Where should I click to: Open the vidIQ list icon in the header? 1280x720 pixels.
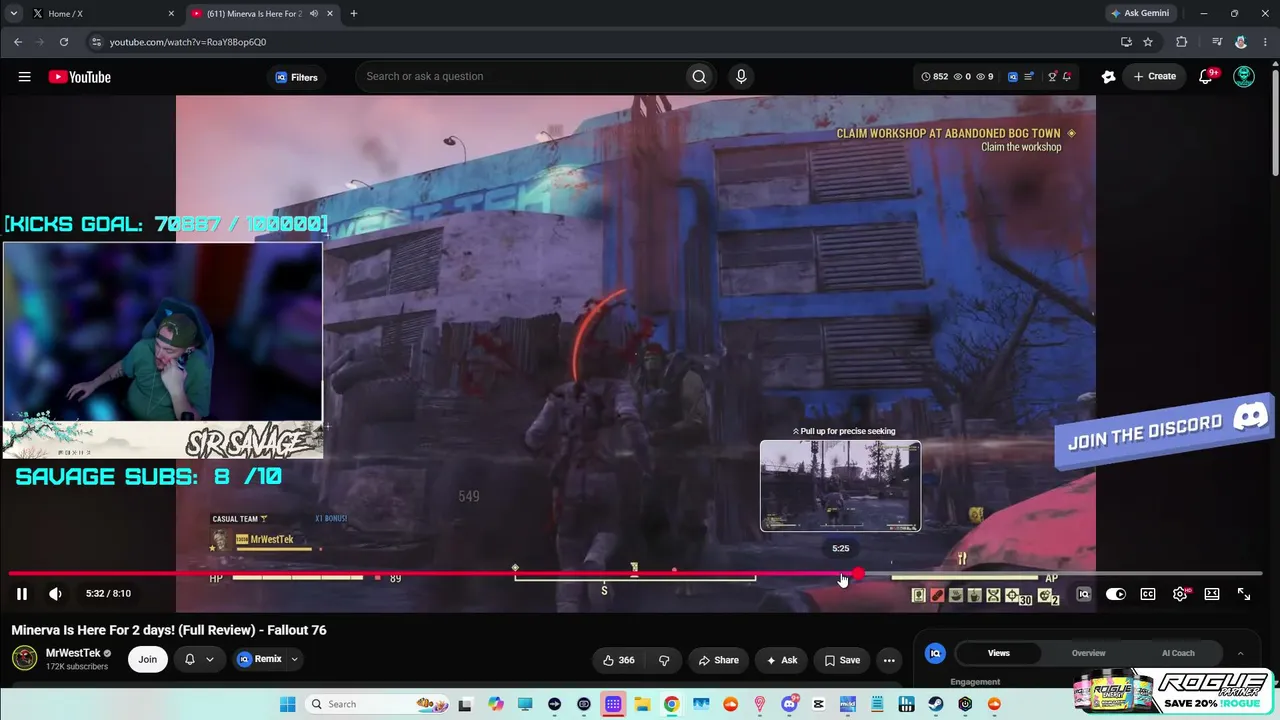pyautogui.click(x=1029, y=77)
